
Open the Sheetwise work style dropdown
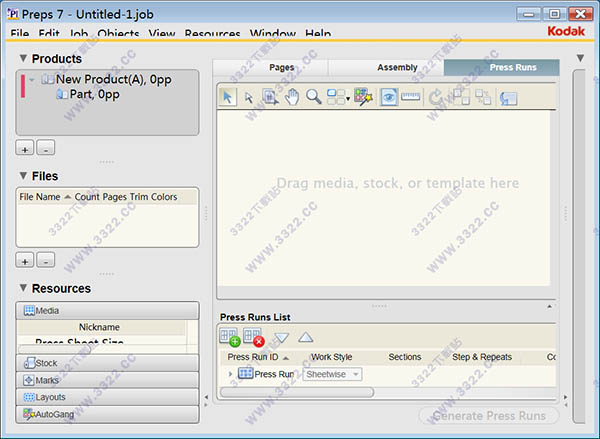pyautogui.click(x=332, y=374)
